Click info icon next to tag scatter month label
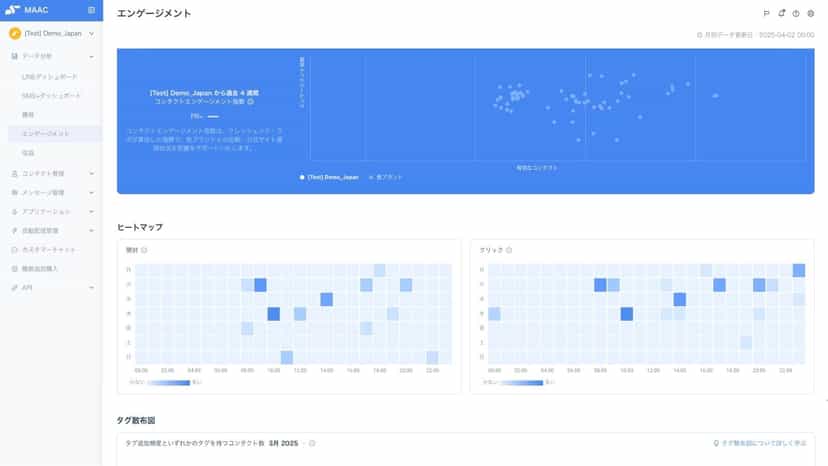The image size is (828, 466). click(312, 443)
